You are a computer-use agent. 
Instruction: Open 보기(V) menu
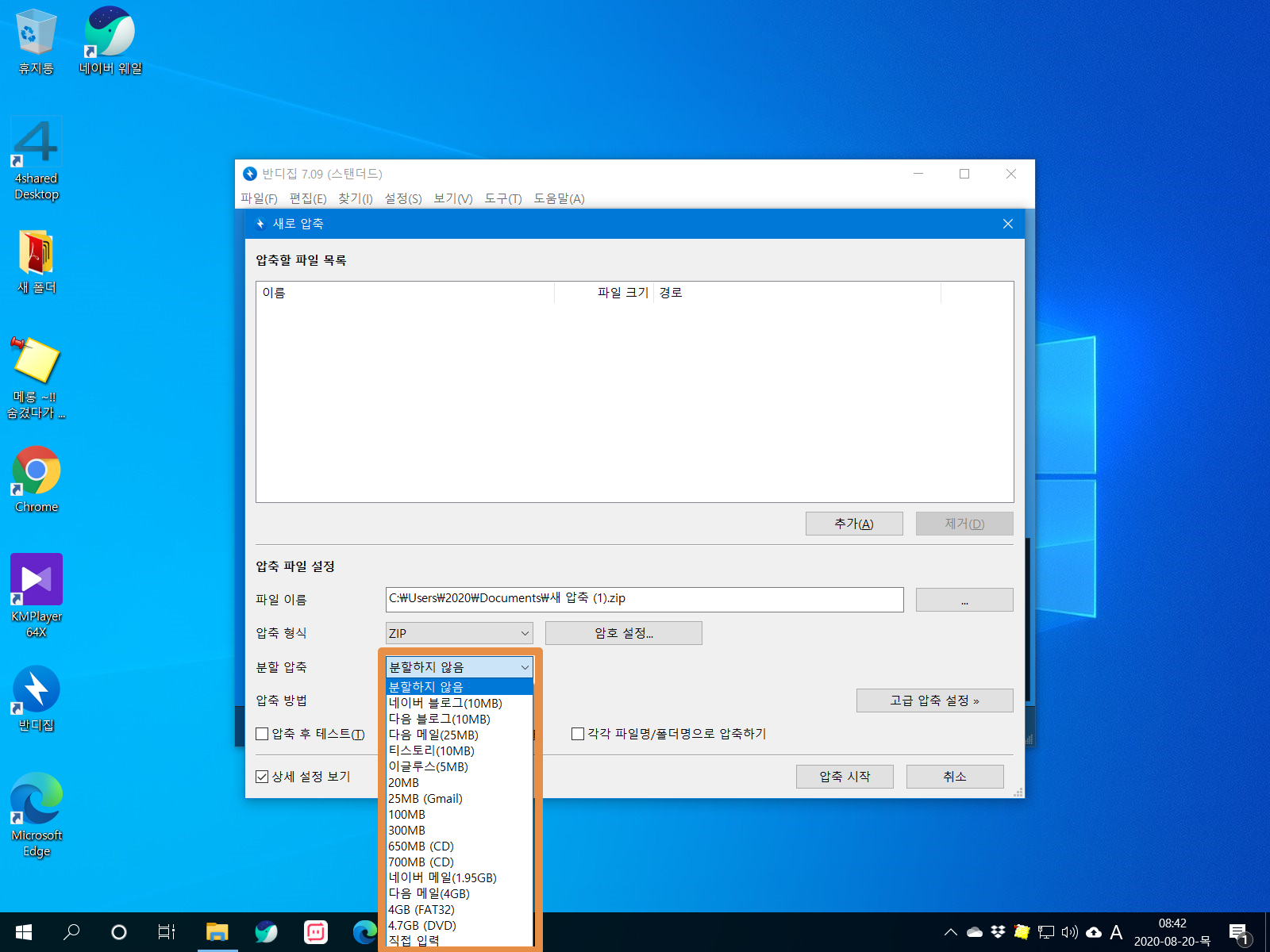tap(453, 198)
